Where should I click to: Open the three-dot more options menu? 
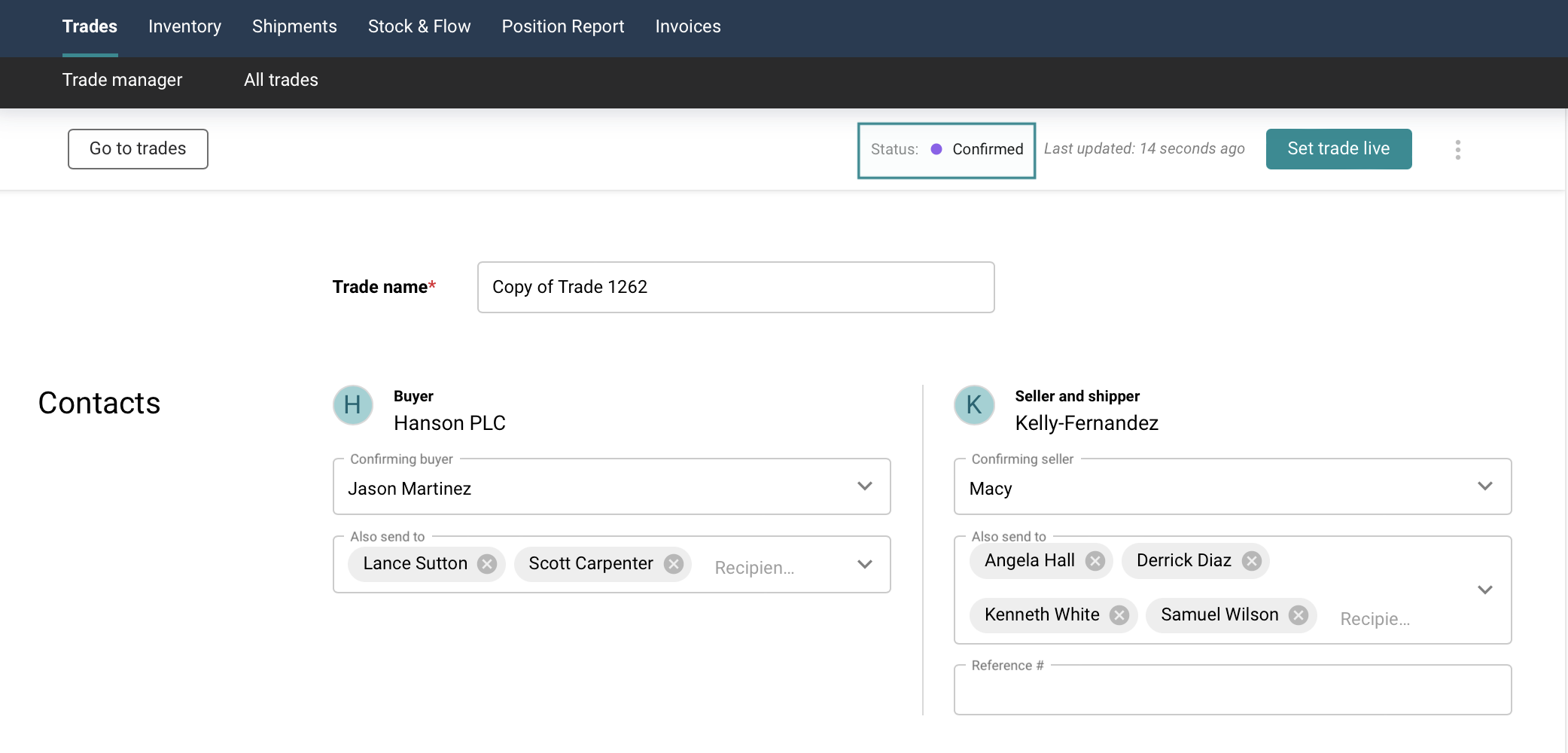[1457, 149]
